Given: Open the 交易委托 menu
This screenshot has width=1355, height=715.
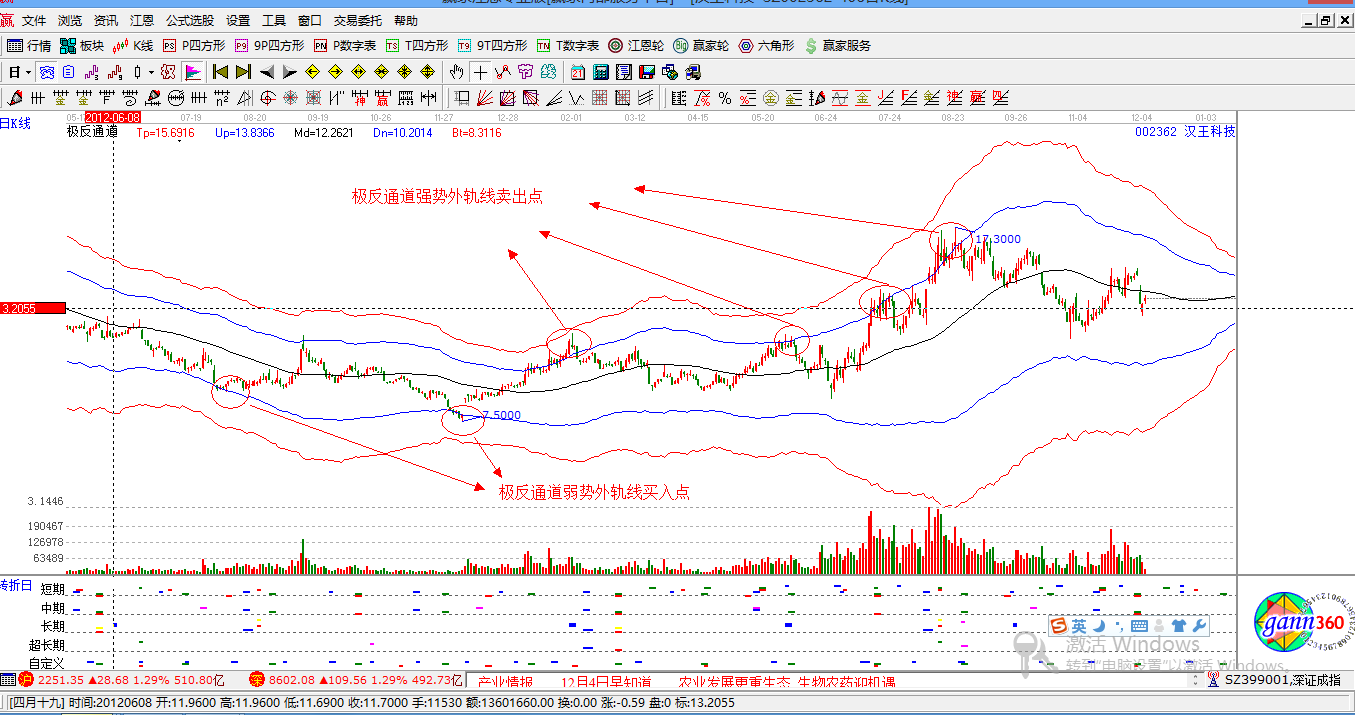Looking at the screenshot, I should coord(357,20).
